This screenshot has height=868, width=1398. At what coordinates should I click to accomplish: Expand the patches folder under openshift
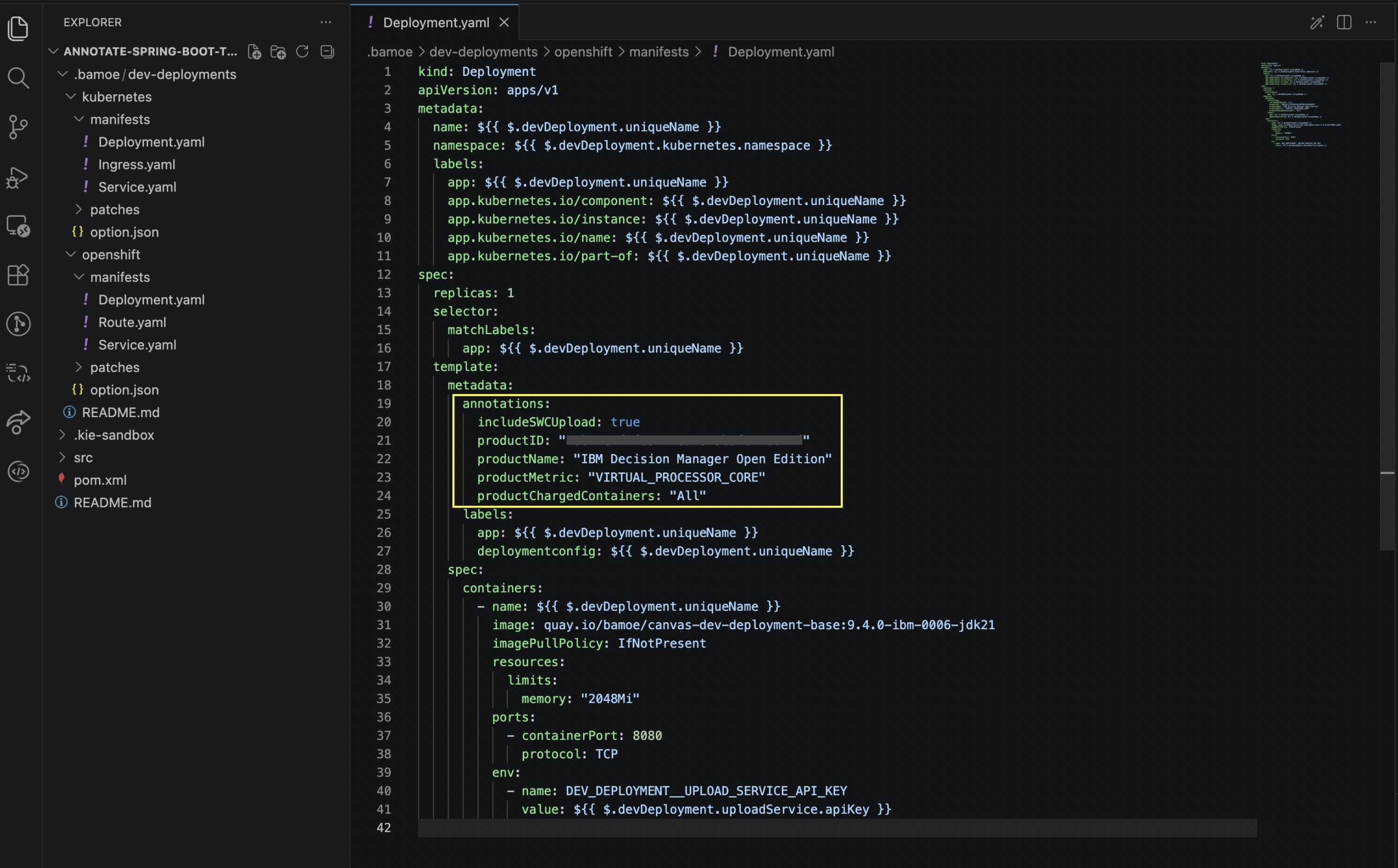tap(79, 367)
